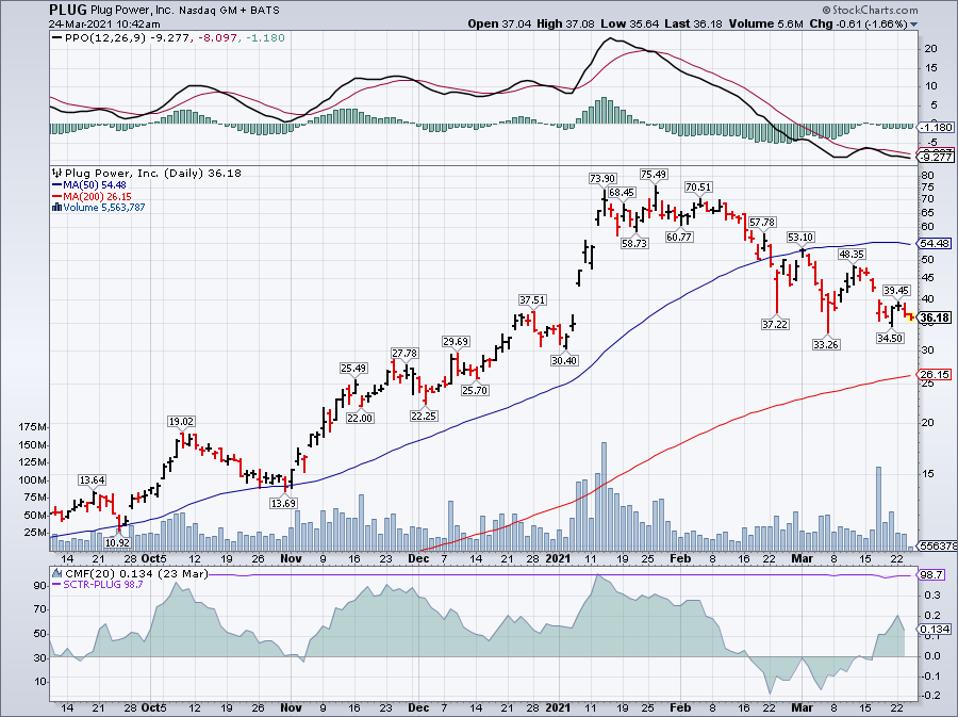Image resolution: width=958 pixels, height=717 pixels.
Task: Click the 37.22 low price label
Action: tap(775, 324)
